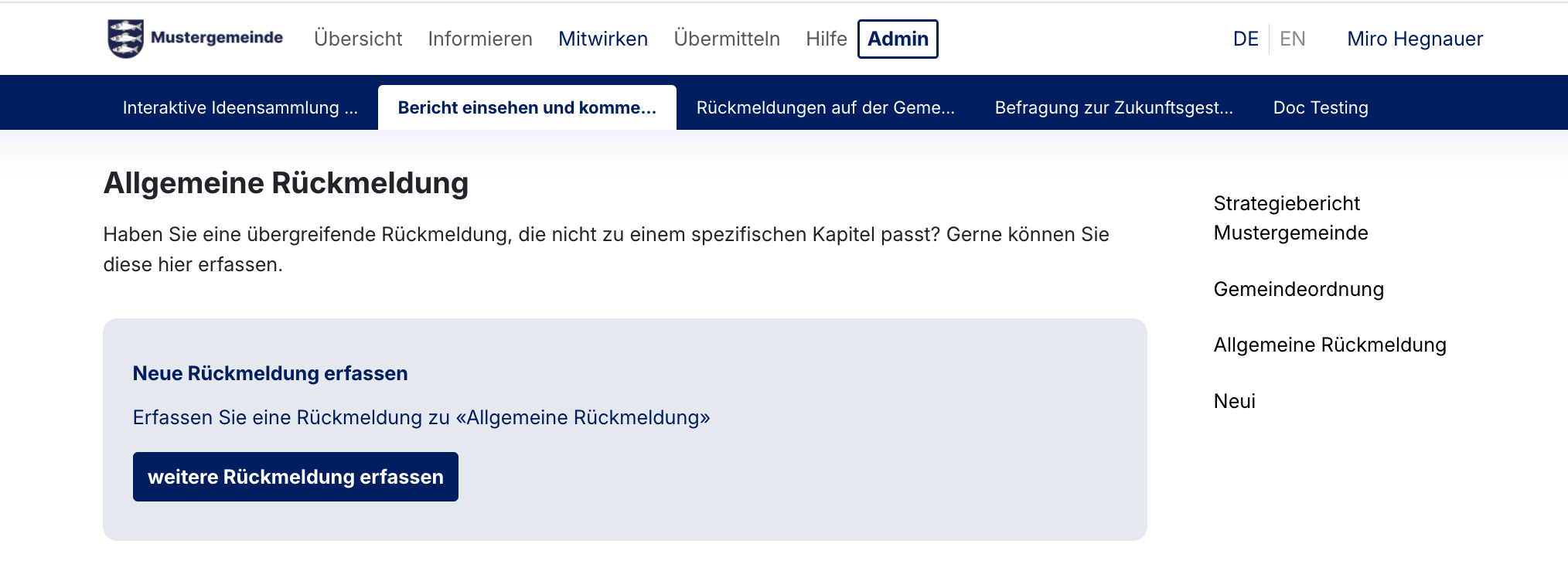Switch to Befragung zur Zukunftsgestaltung tab
Image resolution: width=1568 pixels, height=561 pixels.
(x=1113, y=107)
